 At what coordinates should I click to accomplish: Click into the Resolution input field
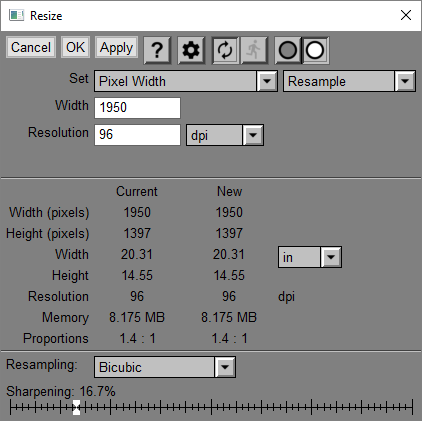tap(137, 135)
